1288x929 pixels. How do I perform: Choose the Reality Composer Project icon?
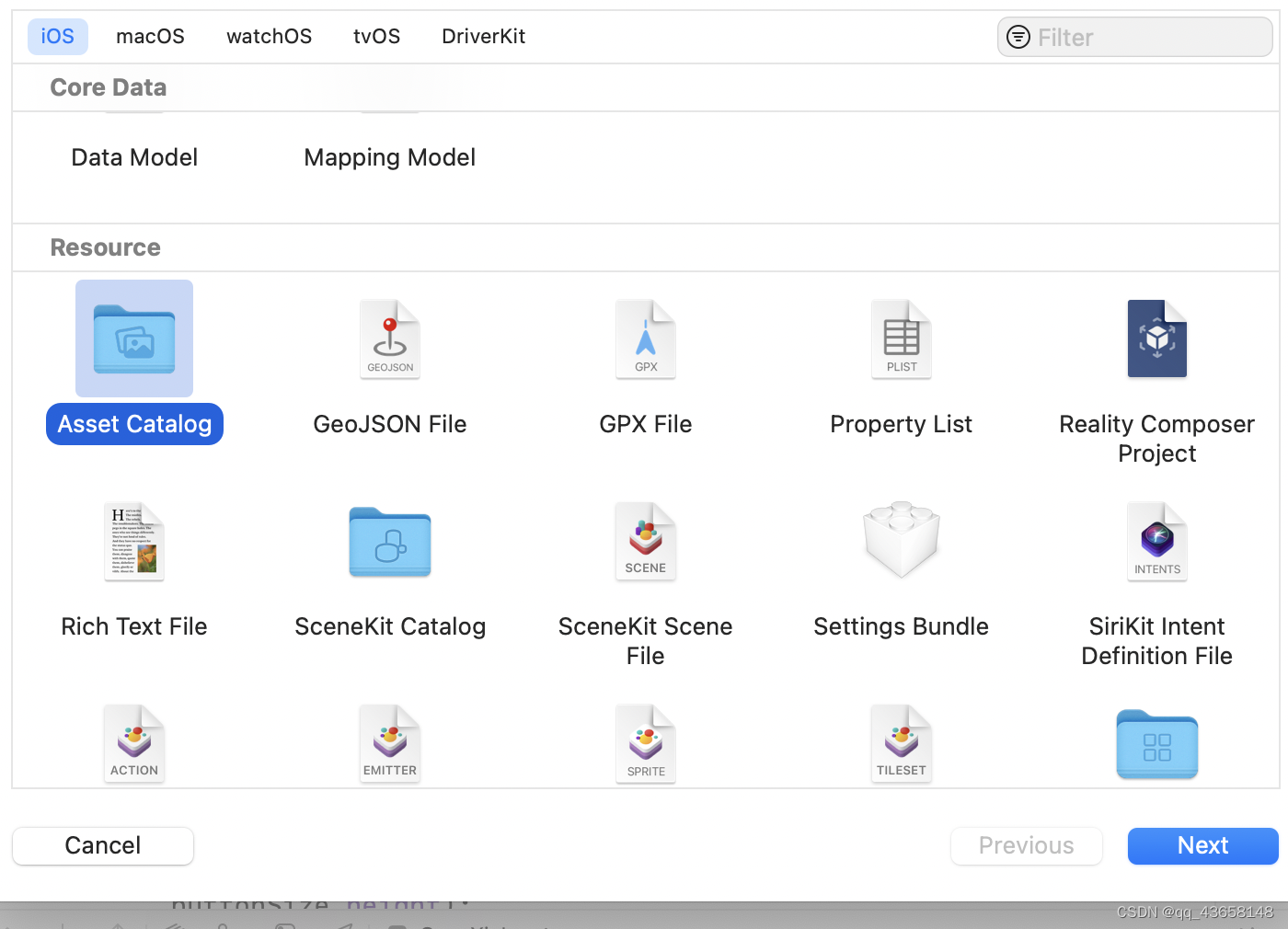click(x=1157, y=338)
